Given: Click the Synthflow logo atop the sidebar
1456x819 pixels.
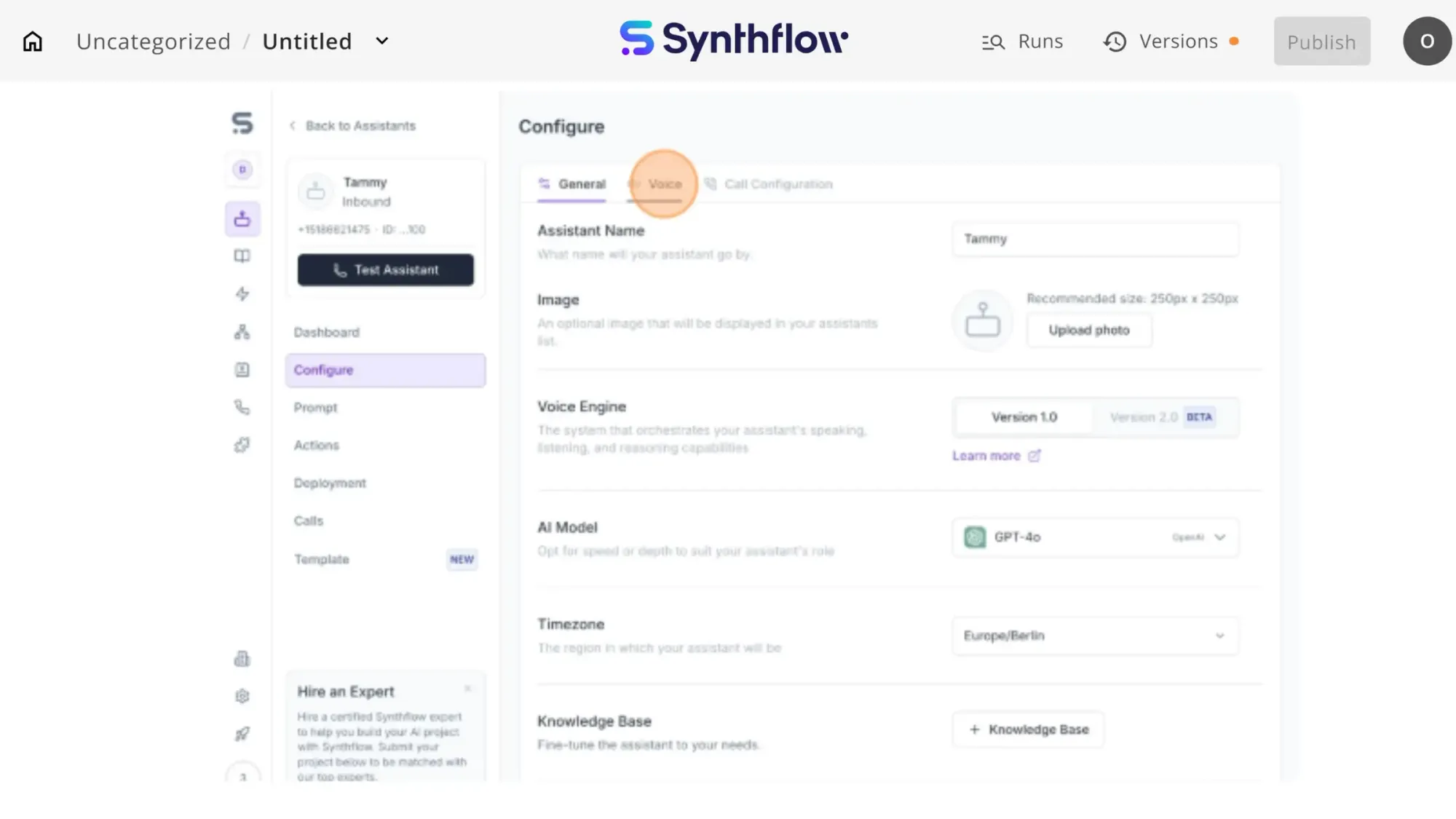Looking at the screenshot, I should 242,124.
